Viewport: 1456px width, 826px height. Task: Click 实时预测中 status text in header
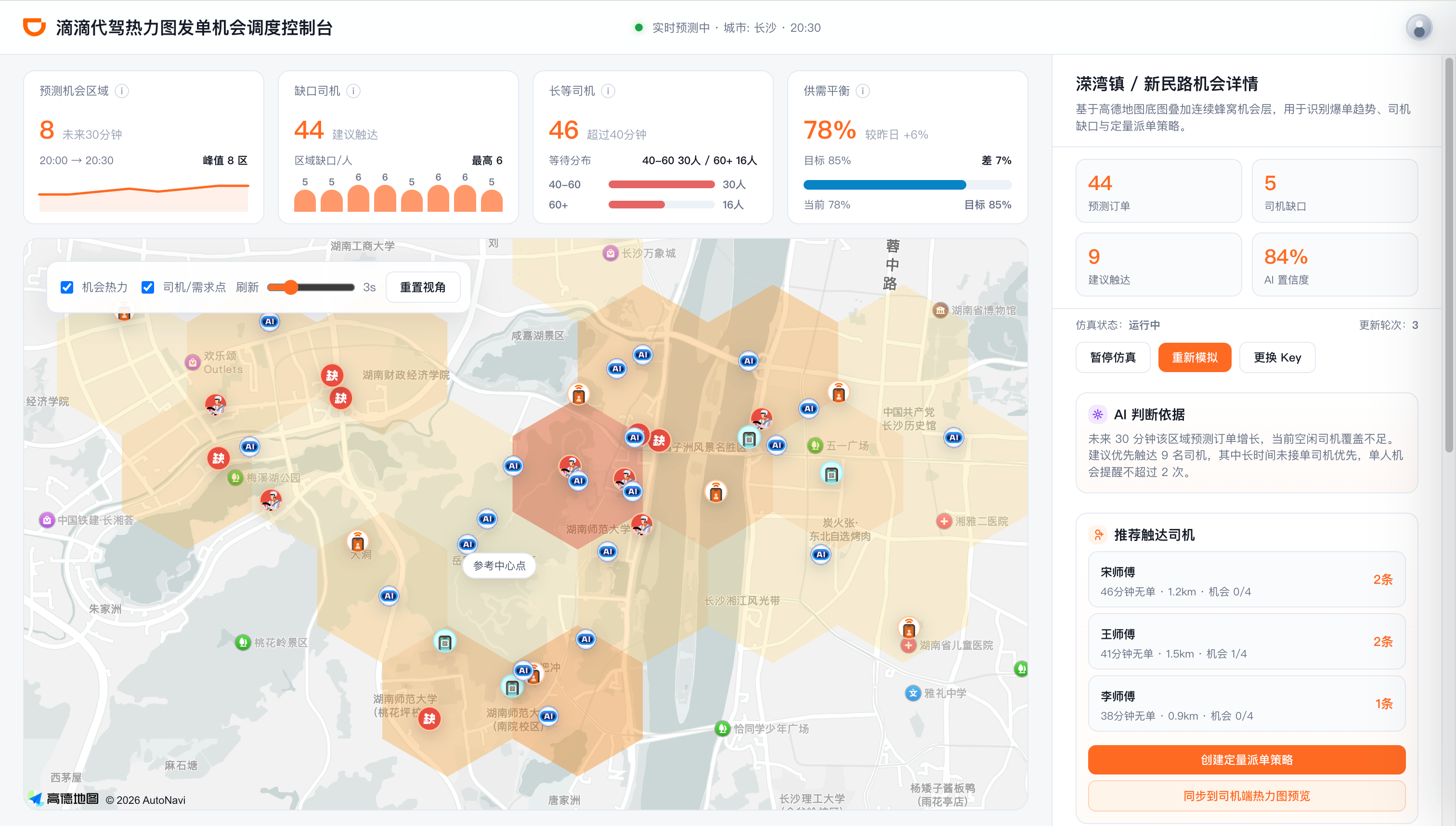[x=680, y=27]
